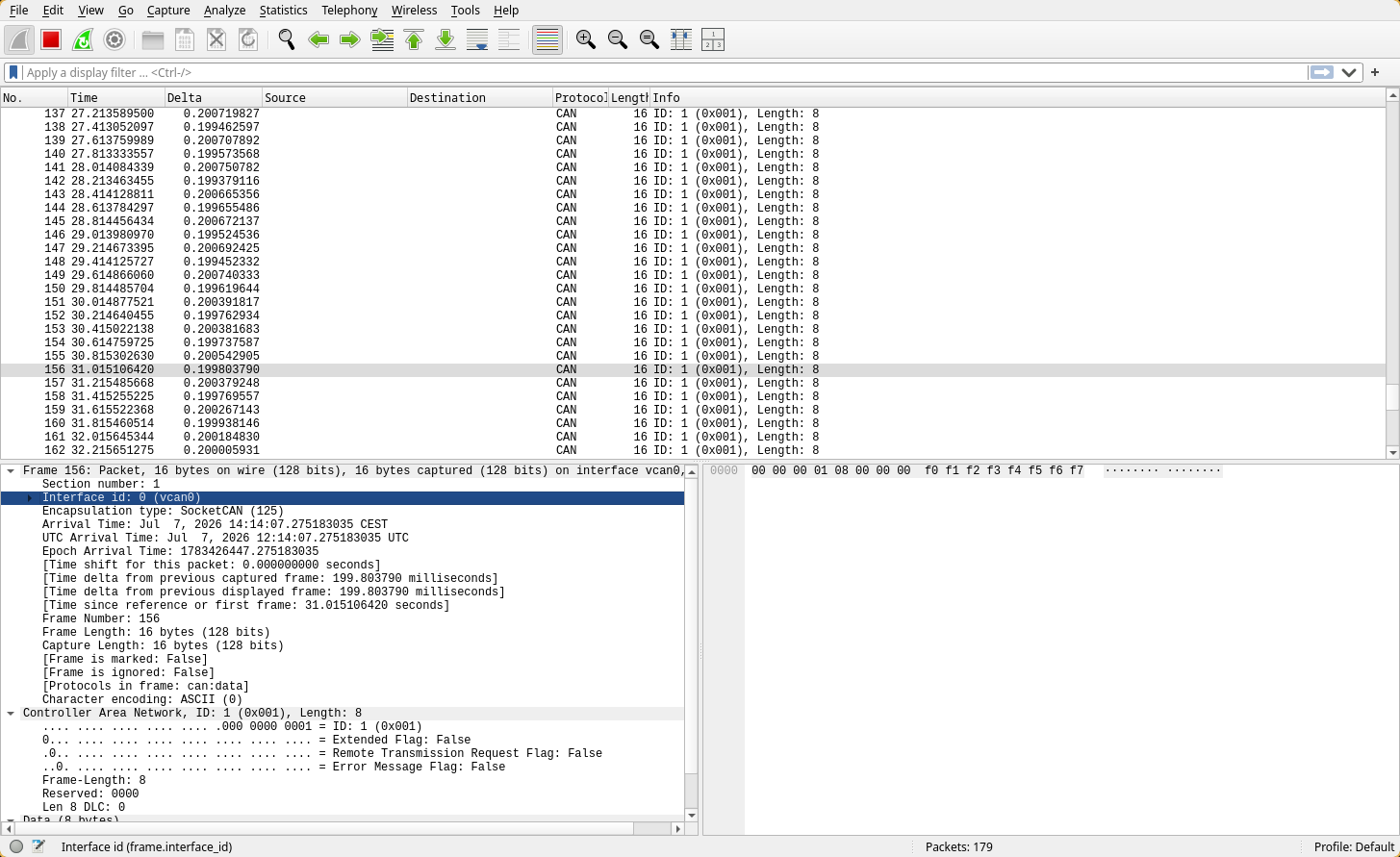1400x857 pixels.
Task: Open the Help menu
Action: [x=506, y=10]
